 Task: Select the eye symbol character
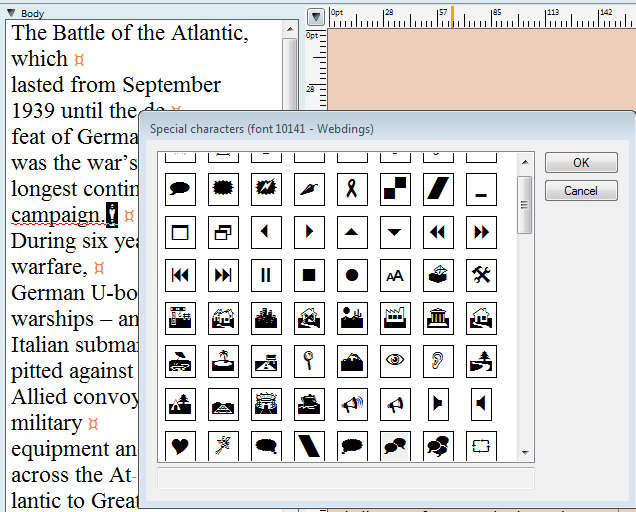[x=395, y=361]
